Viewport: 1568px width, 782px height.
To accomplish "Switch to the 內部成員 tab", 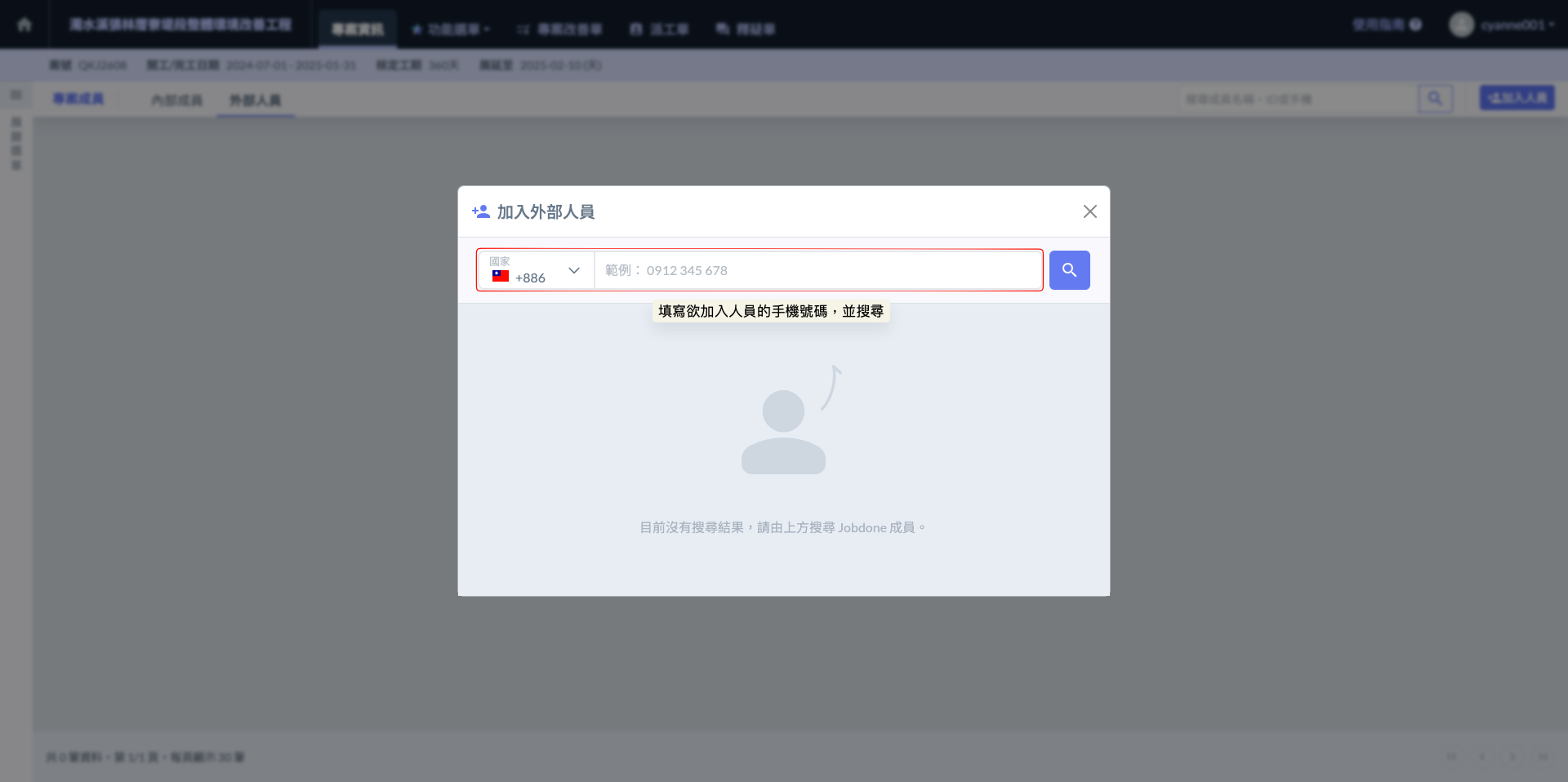I will (176, 100).
